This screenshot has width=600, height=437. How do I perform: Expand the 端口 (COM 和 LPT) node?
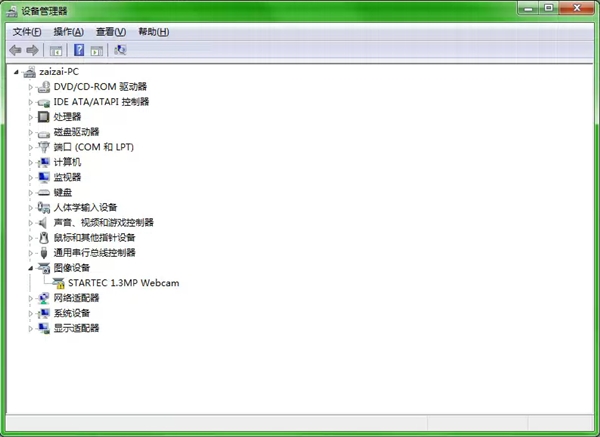click(31, 147)
